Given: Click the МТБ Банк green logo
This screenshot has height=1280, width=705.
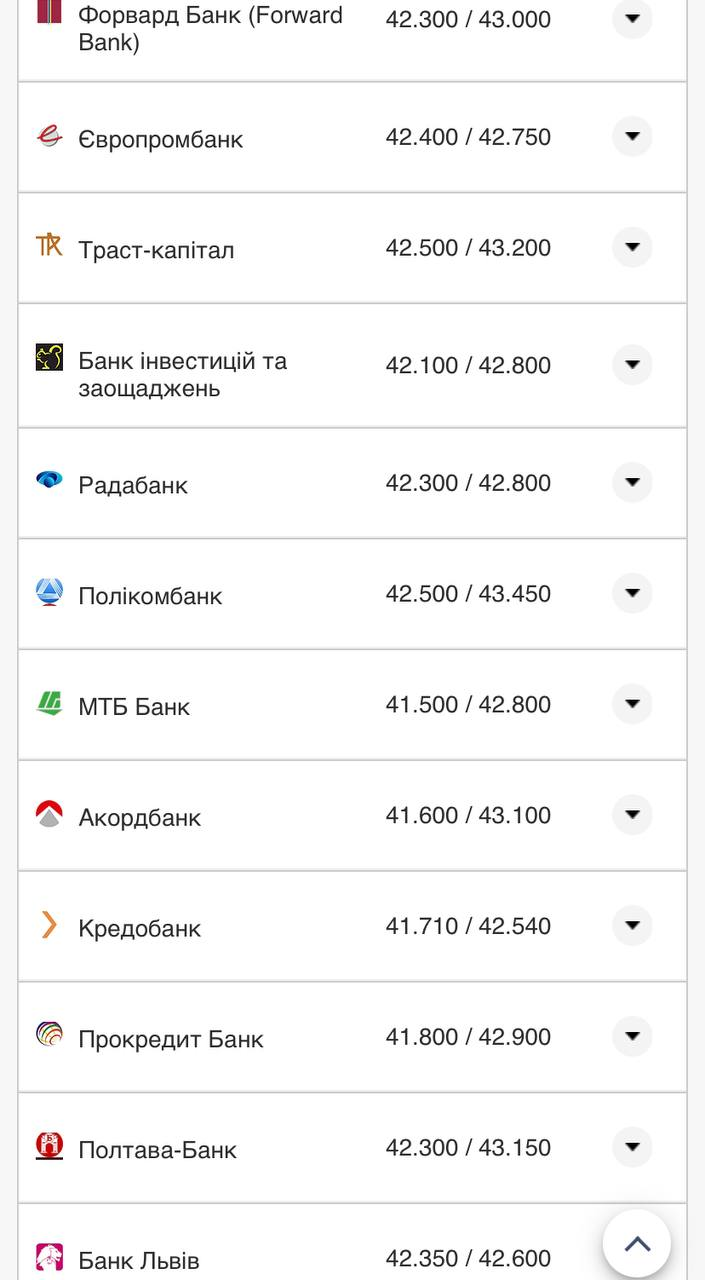Looking at the screenshot, I should click(49, 703).
